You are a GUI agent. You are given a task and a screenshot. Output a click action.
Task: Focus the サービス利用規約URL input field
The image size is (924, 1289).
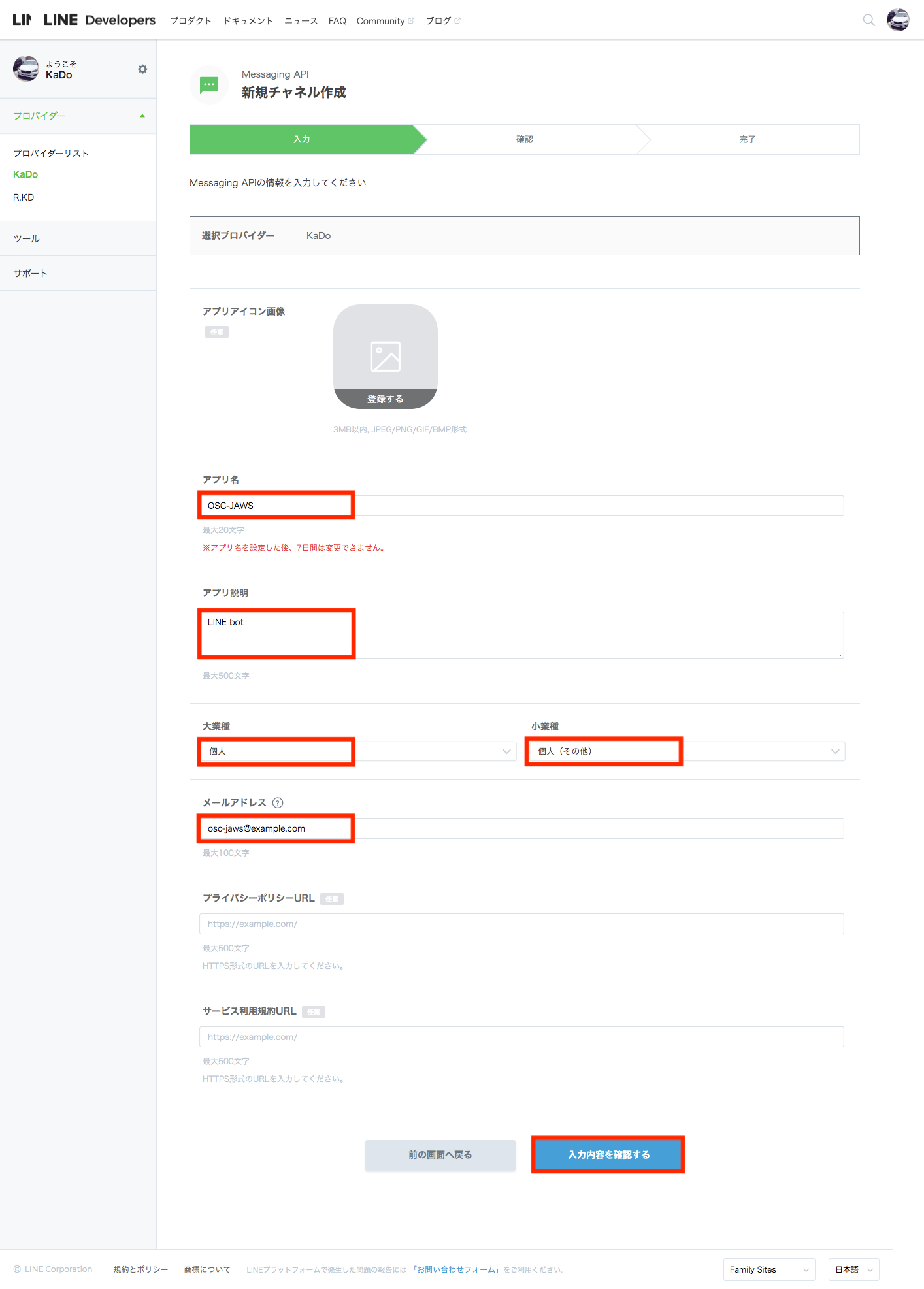(x=521, y=1037)
